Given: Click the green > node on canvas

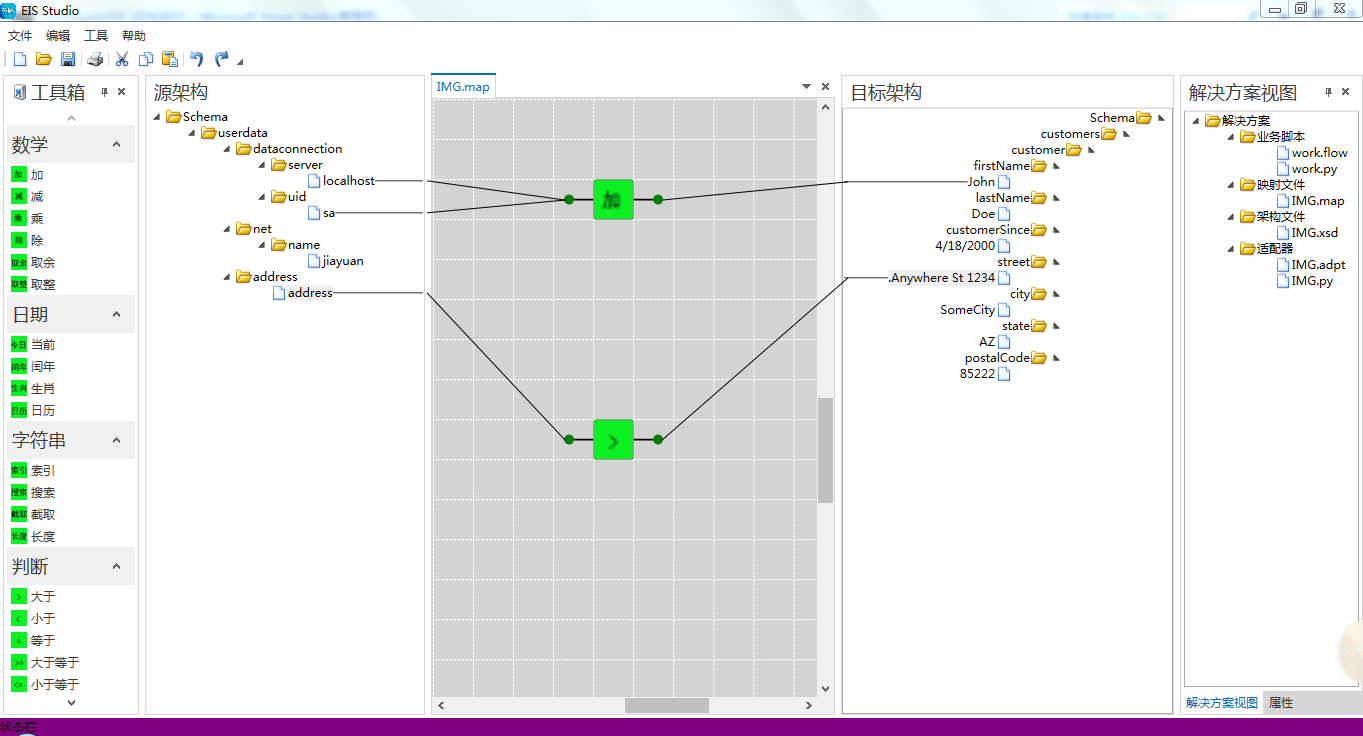Looking at the screenshot, I should coord(613,440).
